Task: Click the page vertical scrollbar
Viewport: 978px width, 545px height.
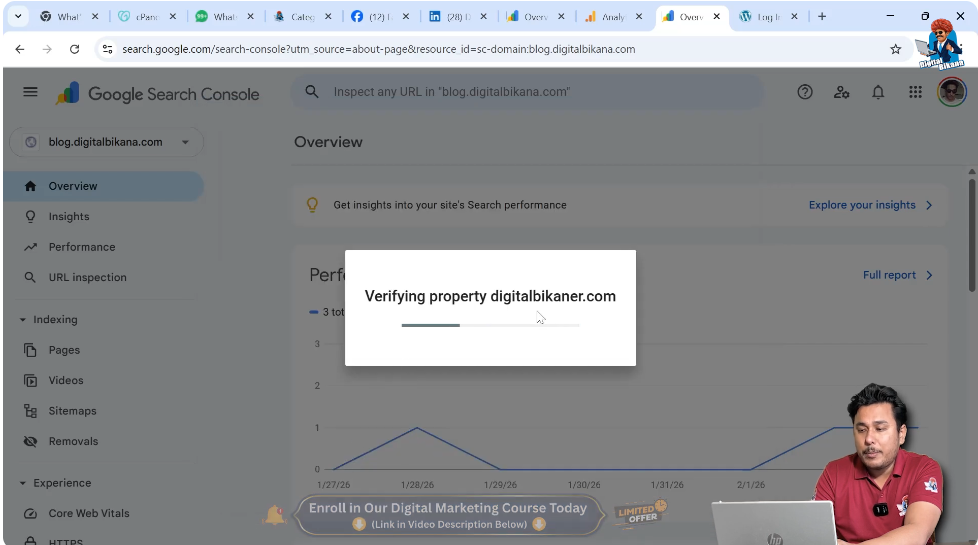Action: 972,234
